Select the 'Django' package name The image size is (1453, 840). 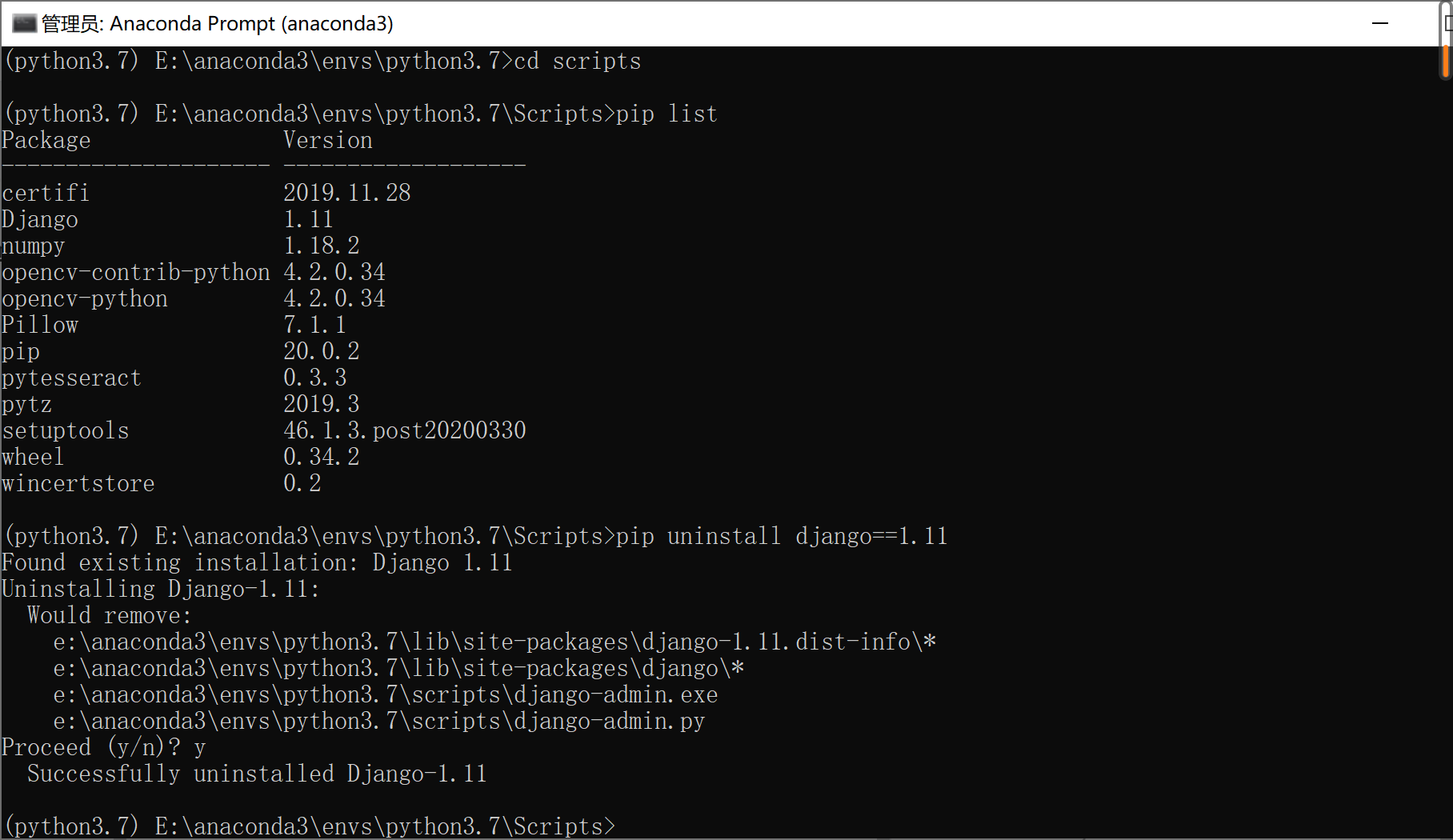tap(40, 218)
